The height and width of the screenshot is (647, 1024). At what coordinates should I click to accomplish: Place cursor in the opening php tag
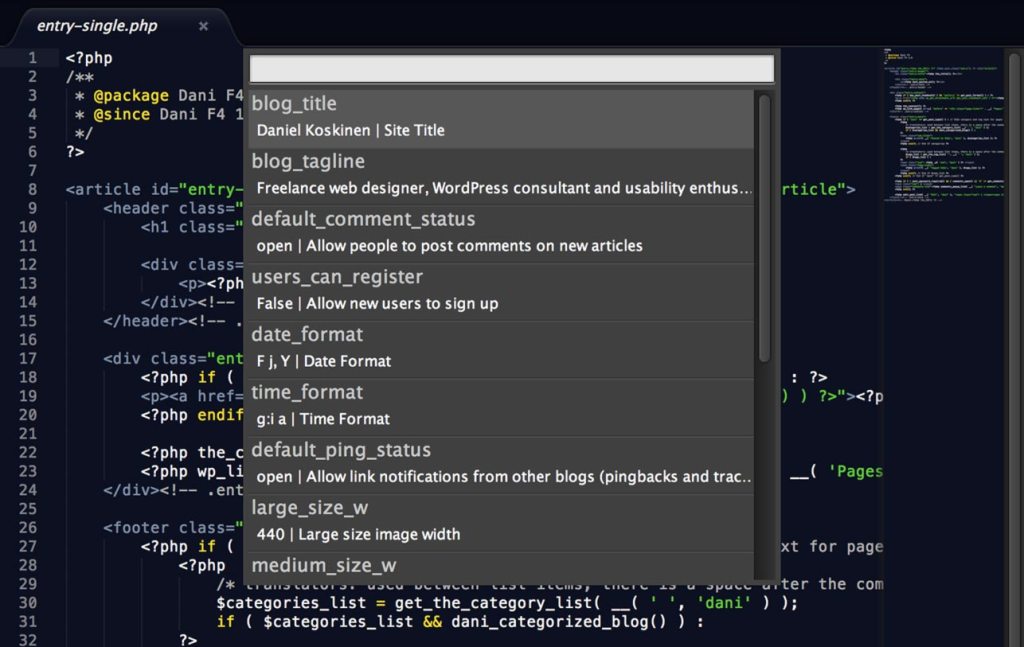pos(92,57)
